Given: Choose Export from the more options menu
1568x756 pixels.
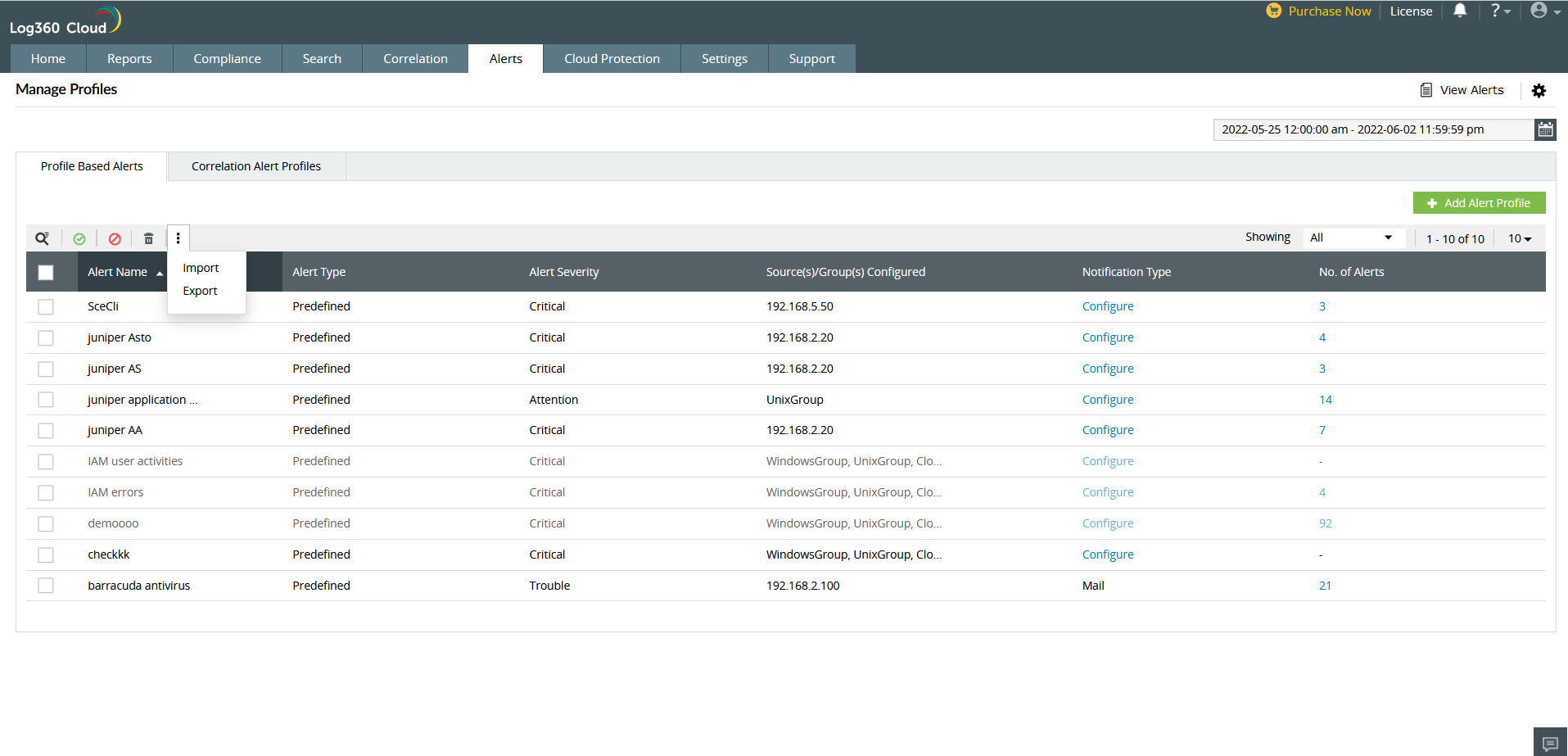Looking at the screenshot, I should 200,291.
